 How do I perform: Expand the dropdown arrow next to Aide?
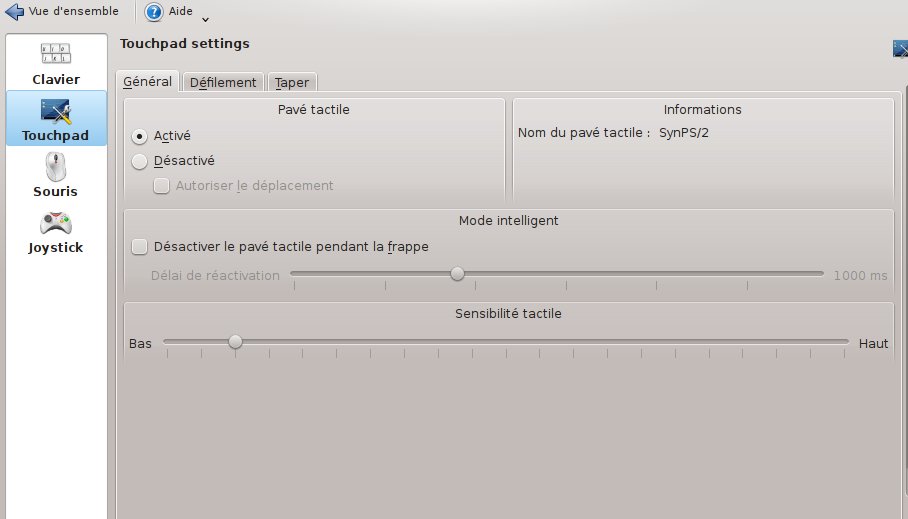coord(205,19)
